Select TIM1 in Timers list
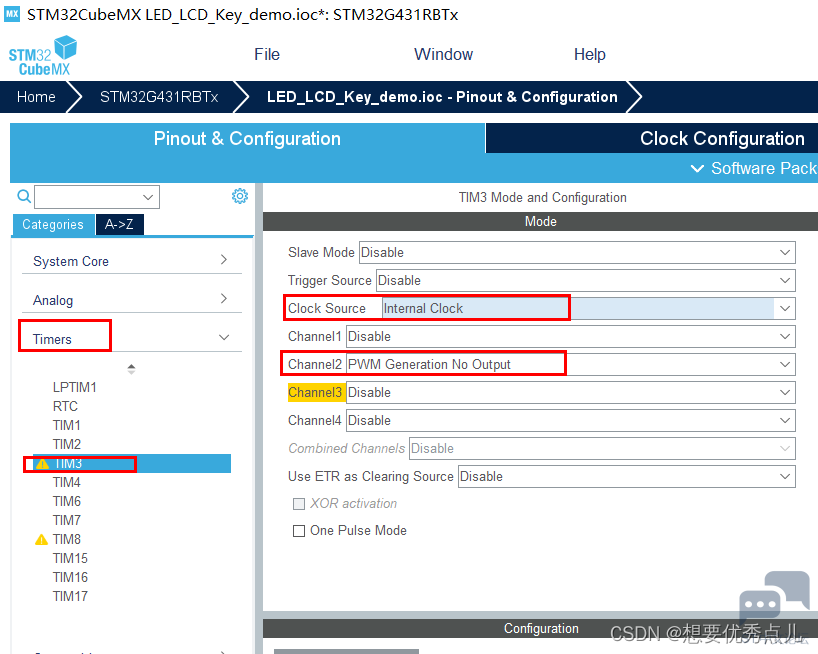Image resolution: width=818 pixels, height=654 pixels. [66, 426]
